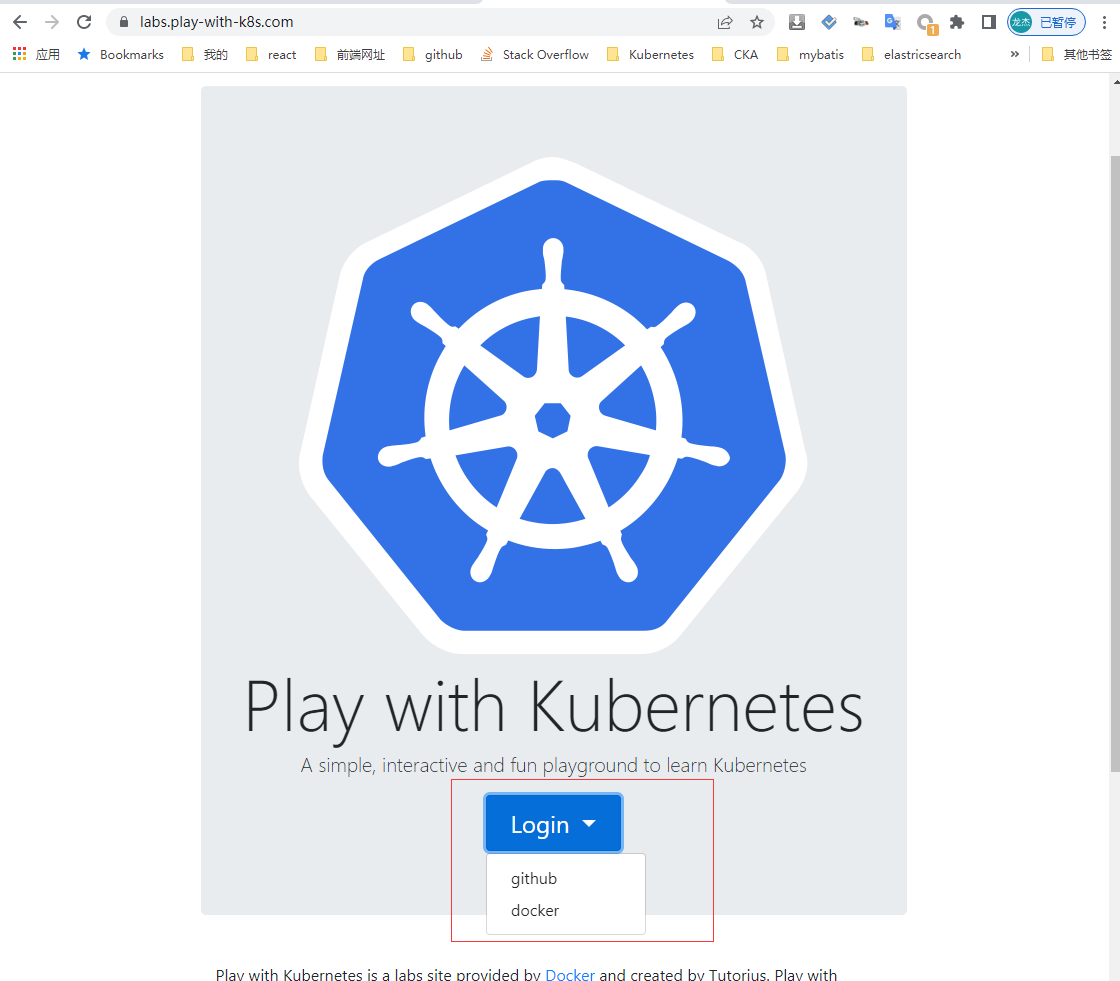Open the react bookmark folder
Screen dimensions: 1120x981
(271, 54)
